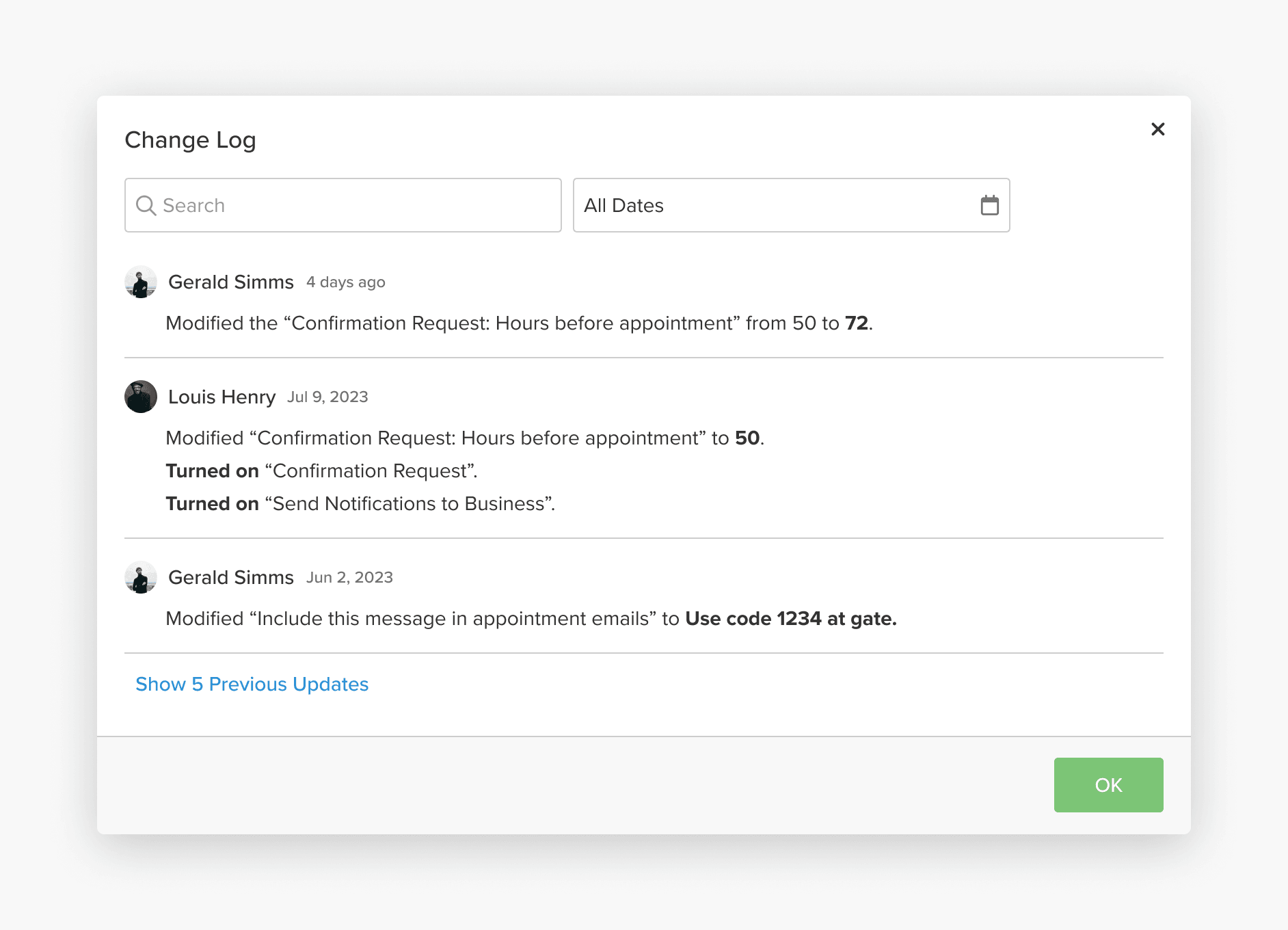Expand previous updates list
The height and width of the screenshot is (930, 1288).
[252, 684]
